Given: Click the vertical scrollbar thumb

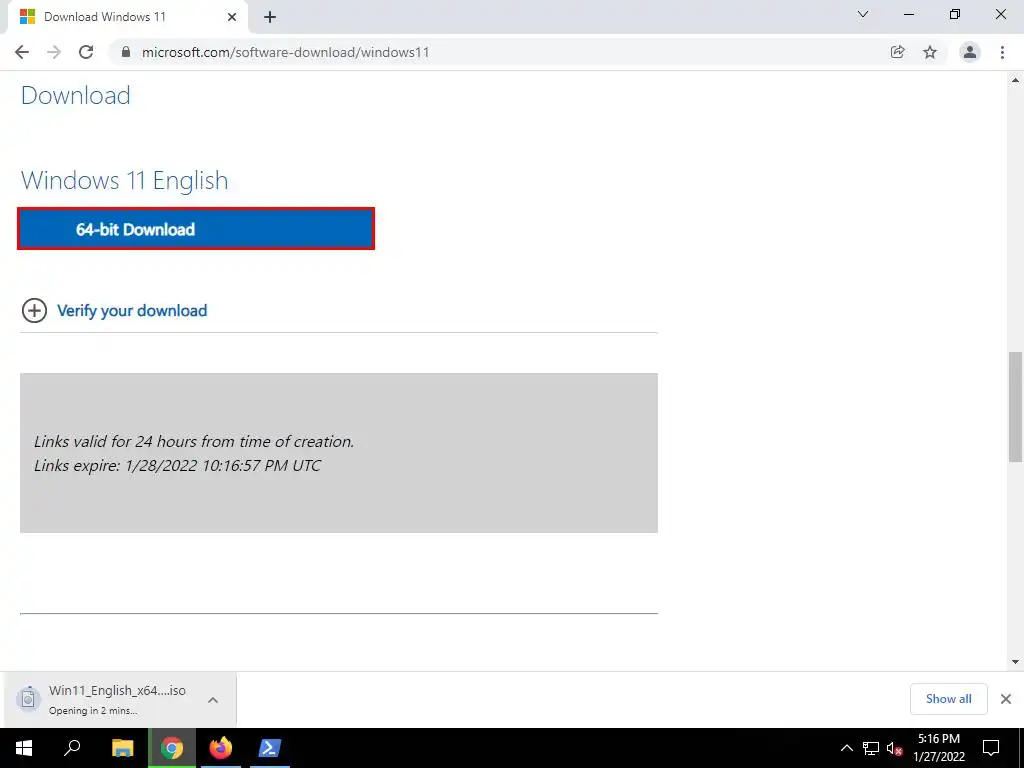Looking at the screenshot, I should pyautogui.click(x=1015, y=407).
